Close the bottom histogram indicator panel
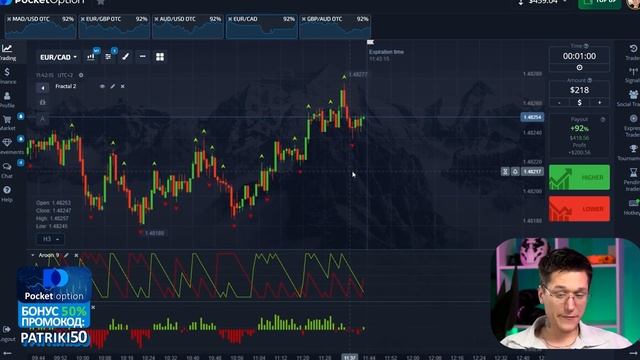This screenshot has width=640, height=360. point(93,307)
